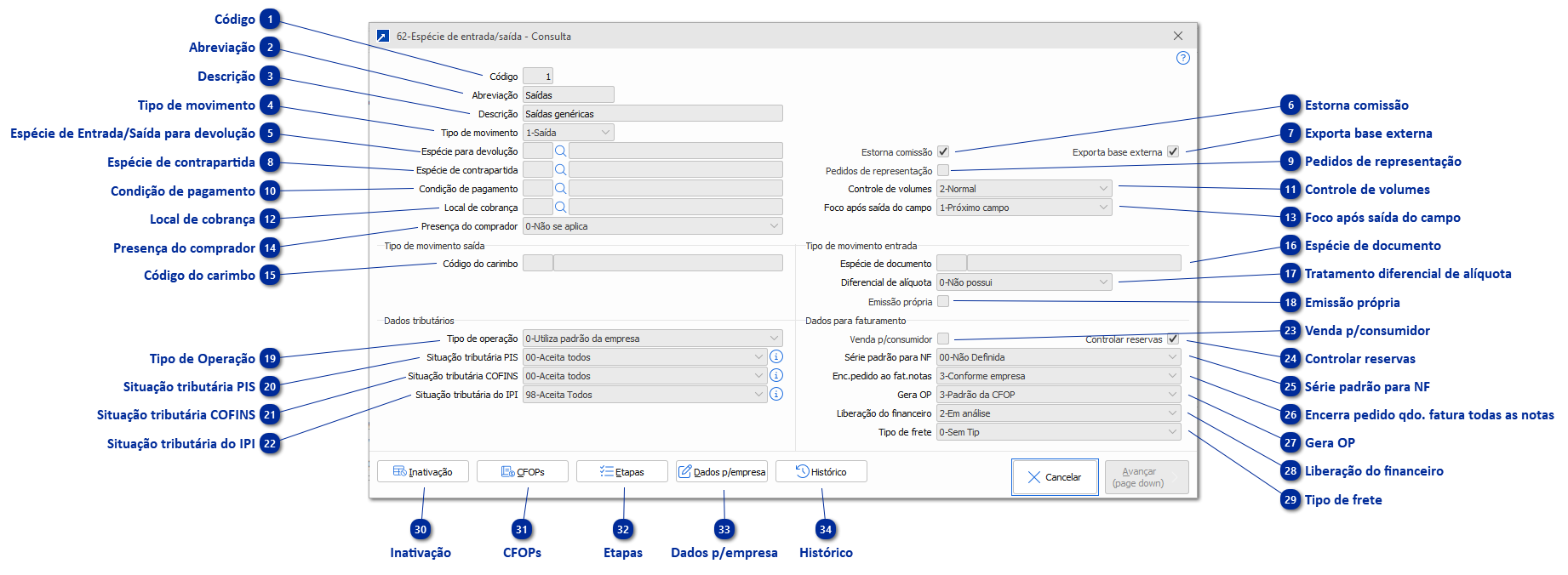Click the info icon beside Situação tributária PIS
The image size is (1568, 575).
coord(775,356)
